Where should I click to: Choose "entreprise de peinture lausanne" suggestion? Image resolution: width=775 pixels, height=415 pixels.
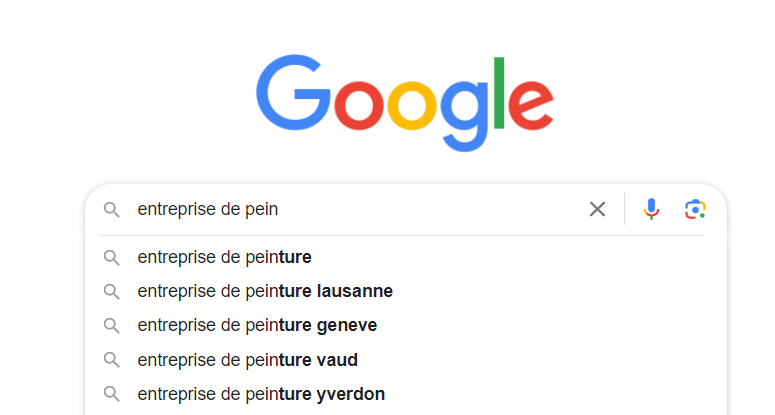point(264,292)
